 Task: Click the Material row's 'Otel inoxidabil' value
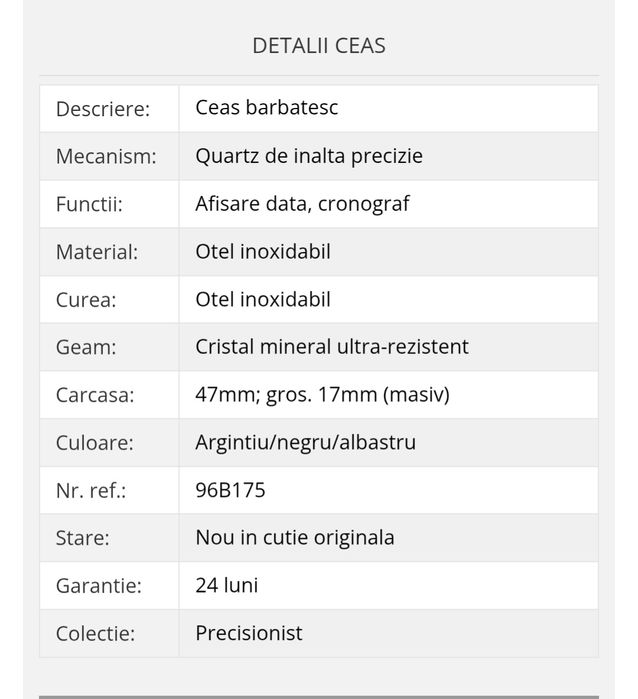(x=263, y=252)
